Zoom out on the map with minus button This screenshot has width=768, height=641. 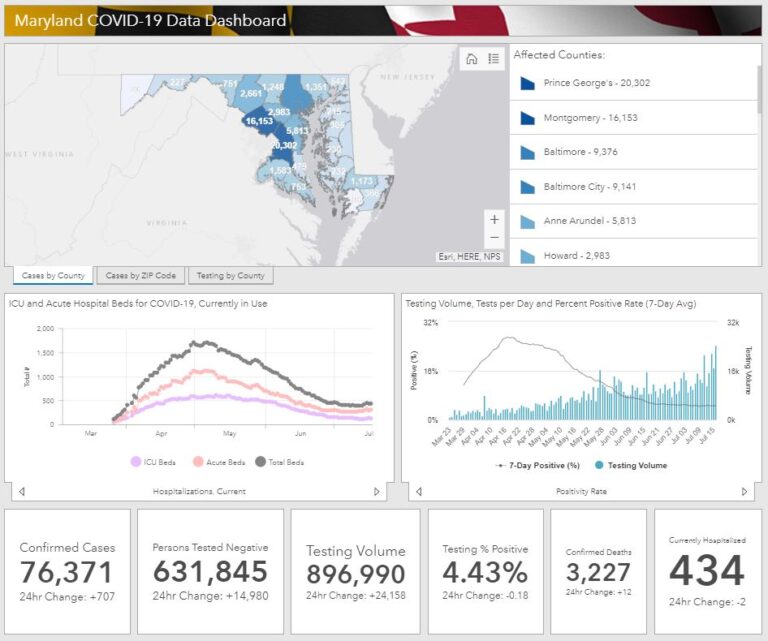(494, 238)
